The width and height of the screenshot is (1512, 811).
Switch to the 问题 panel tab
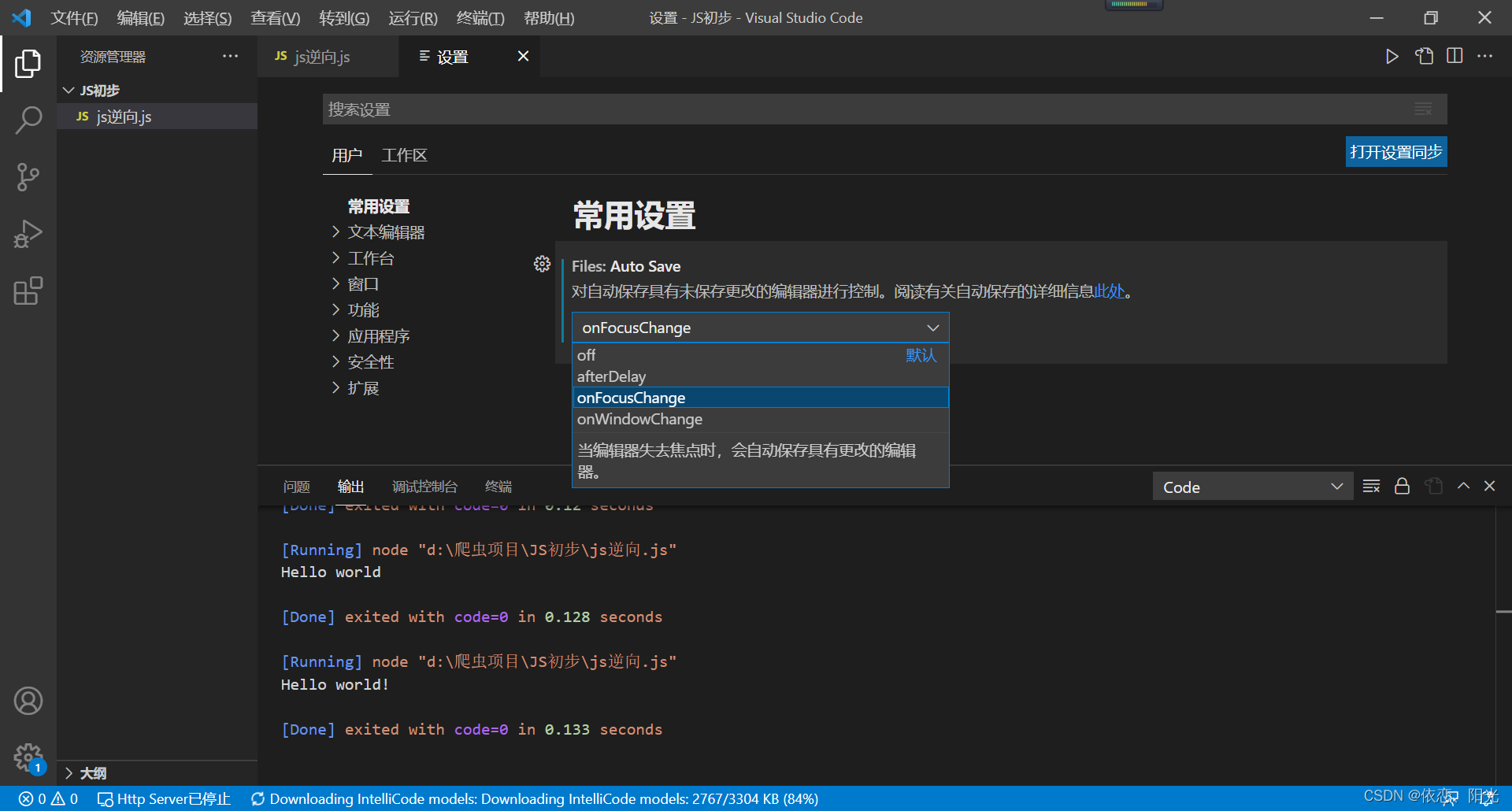297,487
